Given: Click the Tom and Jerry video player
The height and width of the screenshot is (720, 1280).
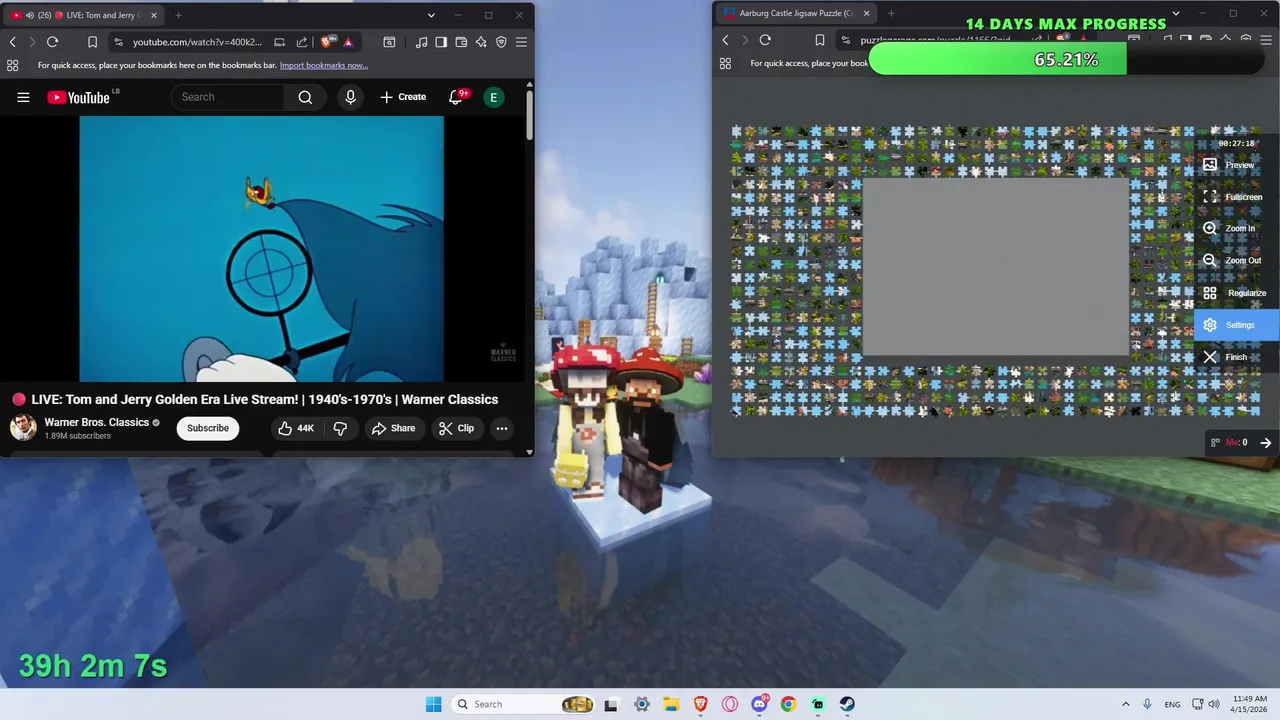Looking at the screenshot, I should [261, 249].
